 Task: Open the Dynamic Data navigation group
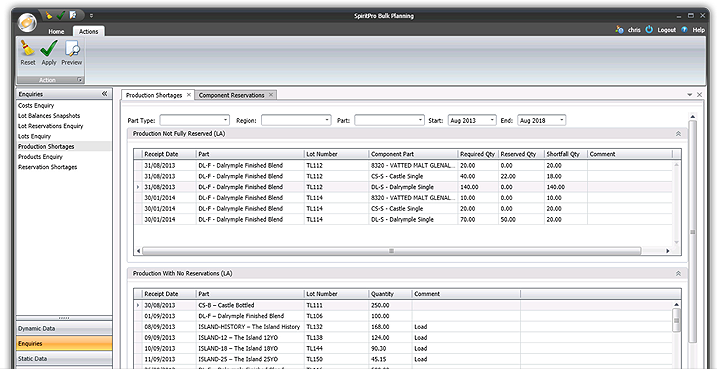(64, 328)
